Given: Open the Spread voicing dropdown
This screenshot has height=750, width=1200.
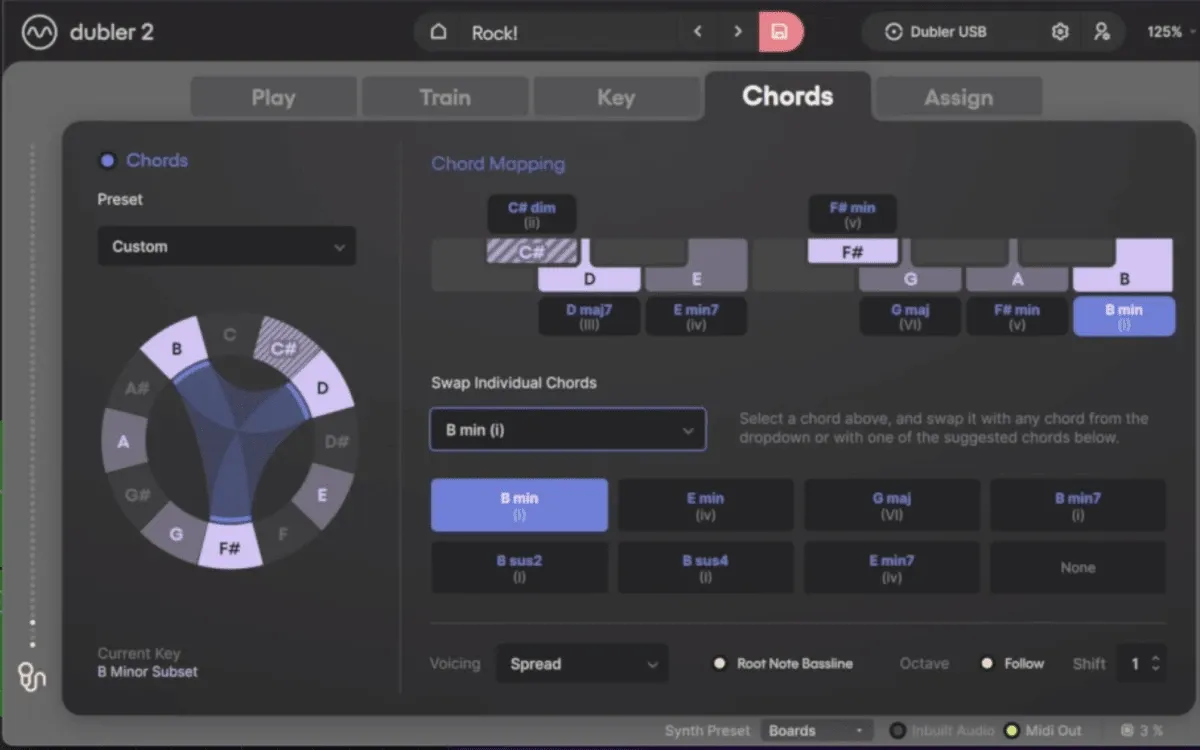Looking at the screenshot, I should [582, 664].
